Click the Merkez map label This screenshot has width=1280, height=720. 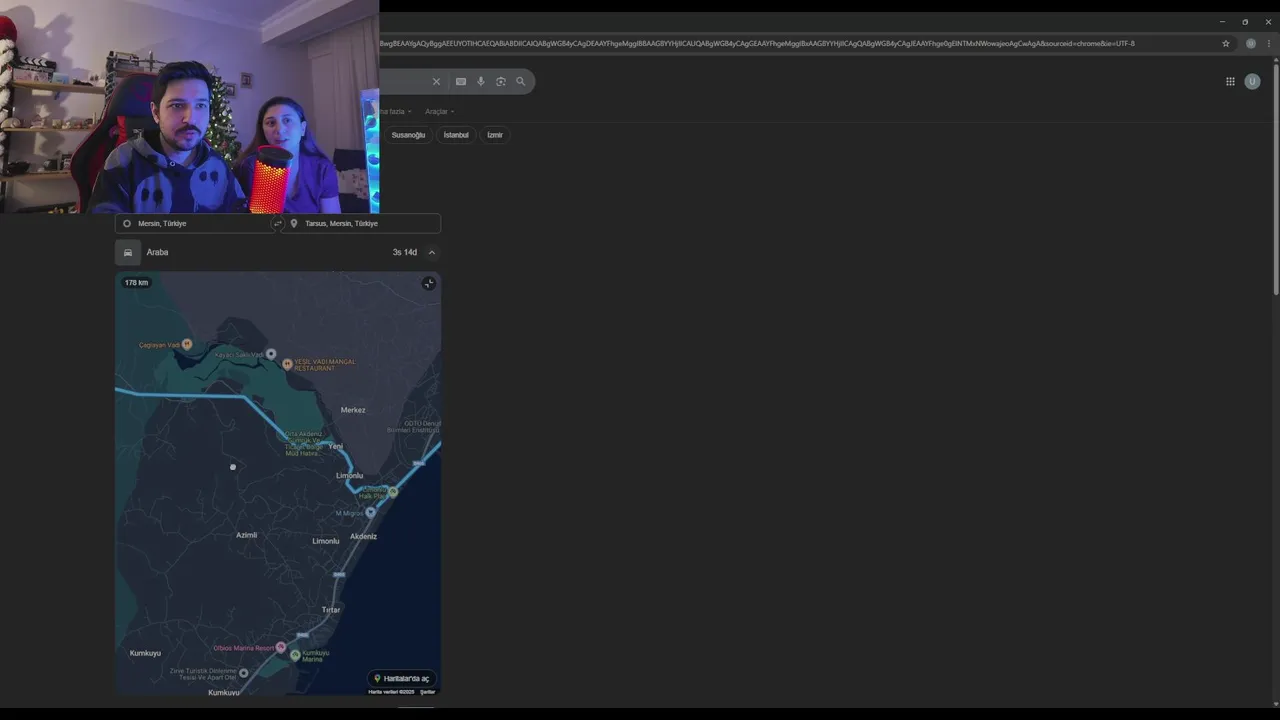coord(353,410)
